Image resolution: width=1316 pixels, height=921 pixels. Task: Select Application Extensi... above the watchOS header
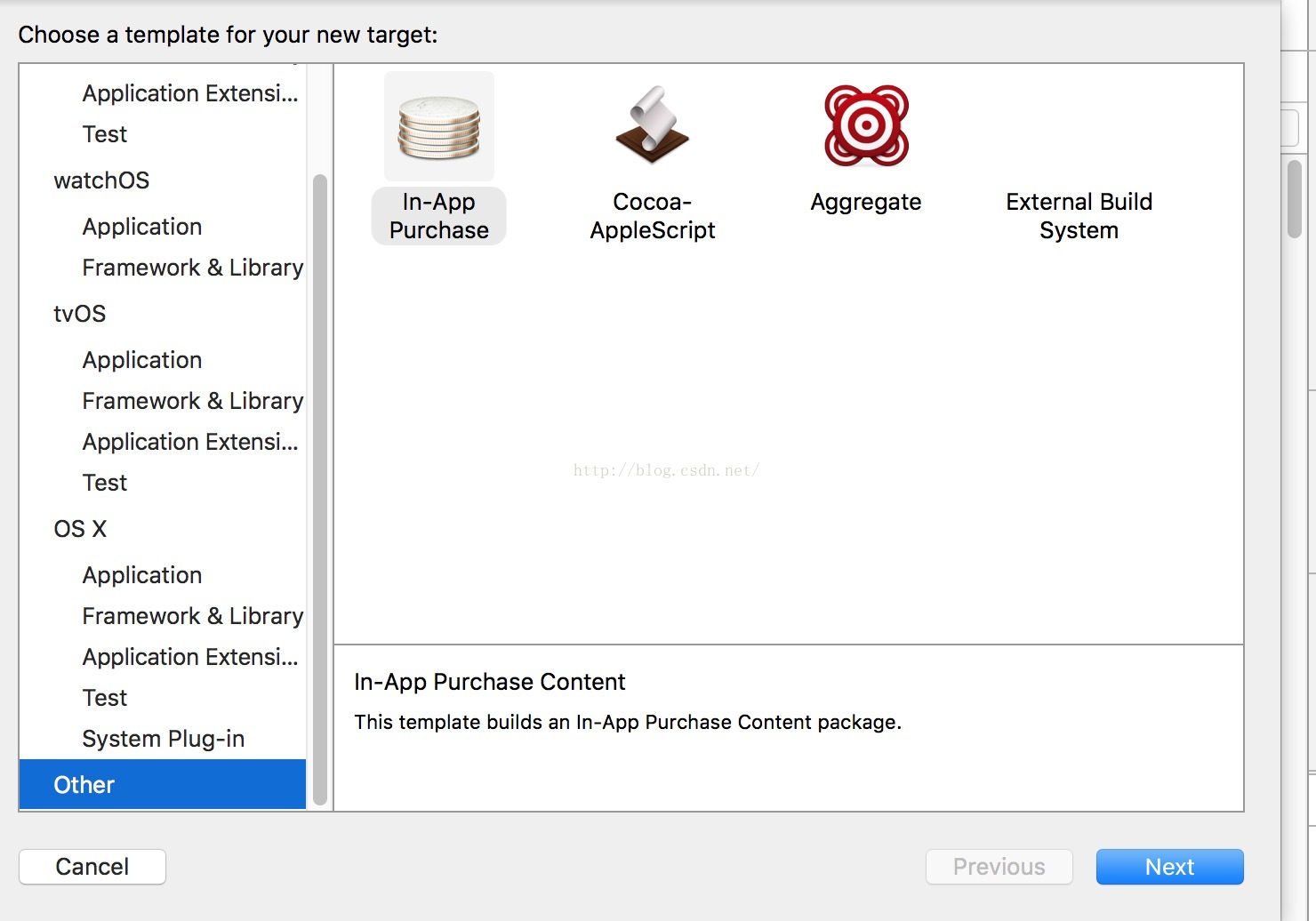coord(190,93)
